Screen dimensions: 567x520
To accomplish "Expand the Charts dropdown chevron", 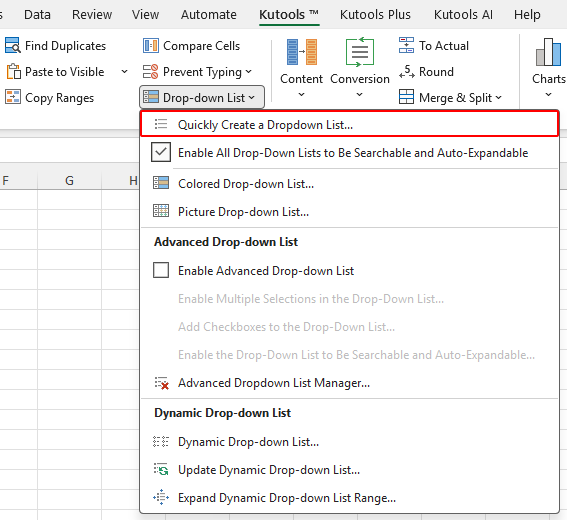I will [548, 95].
